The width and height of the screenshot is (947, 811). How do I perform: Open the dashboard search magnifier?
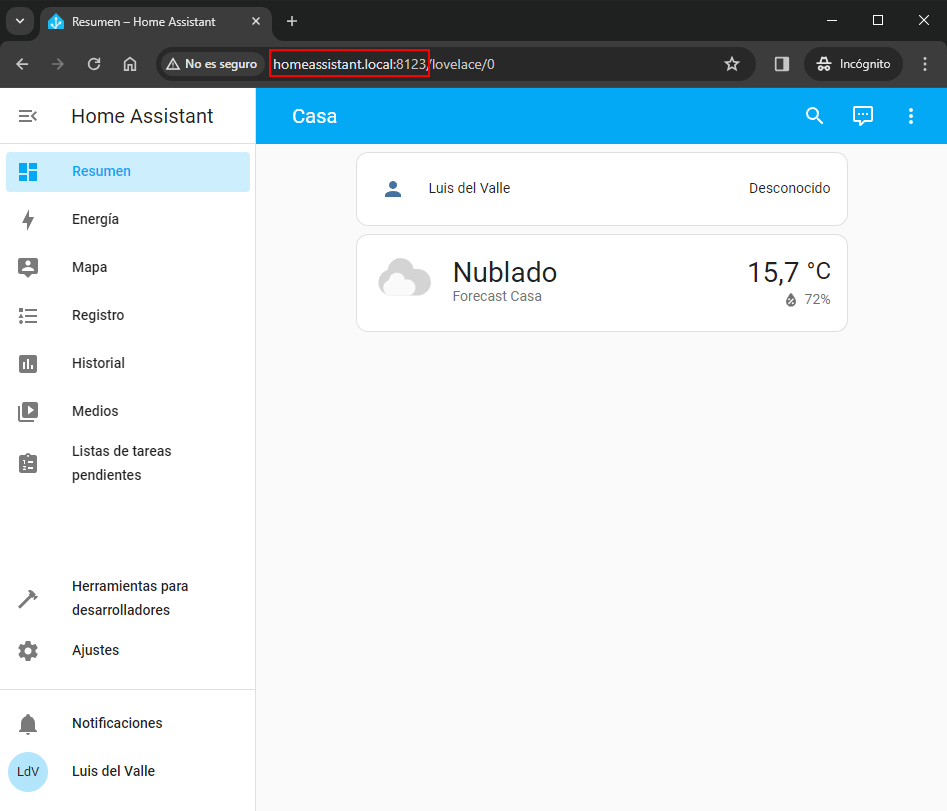click(814, 116)
